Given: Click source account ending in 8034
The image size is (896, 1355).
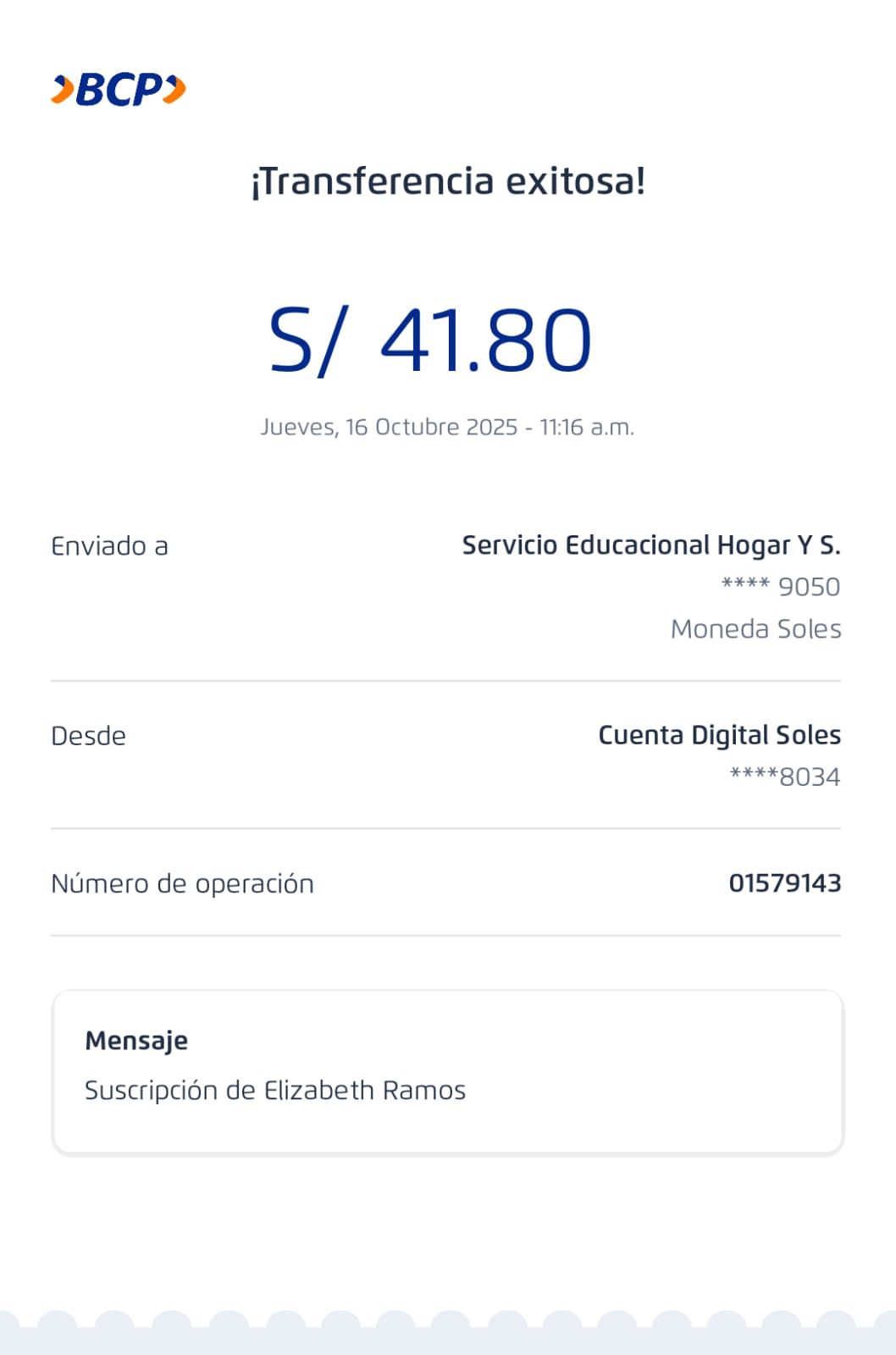Looking at the screenshot, I should [784, 777].
